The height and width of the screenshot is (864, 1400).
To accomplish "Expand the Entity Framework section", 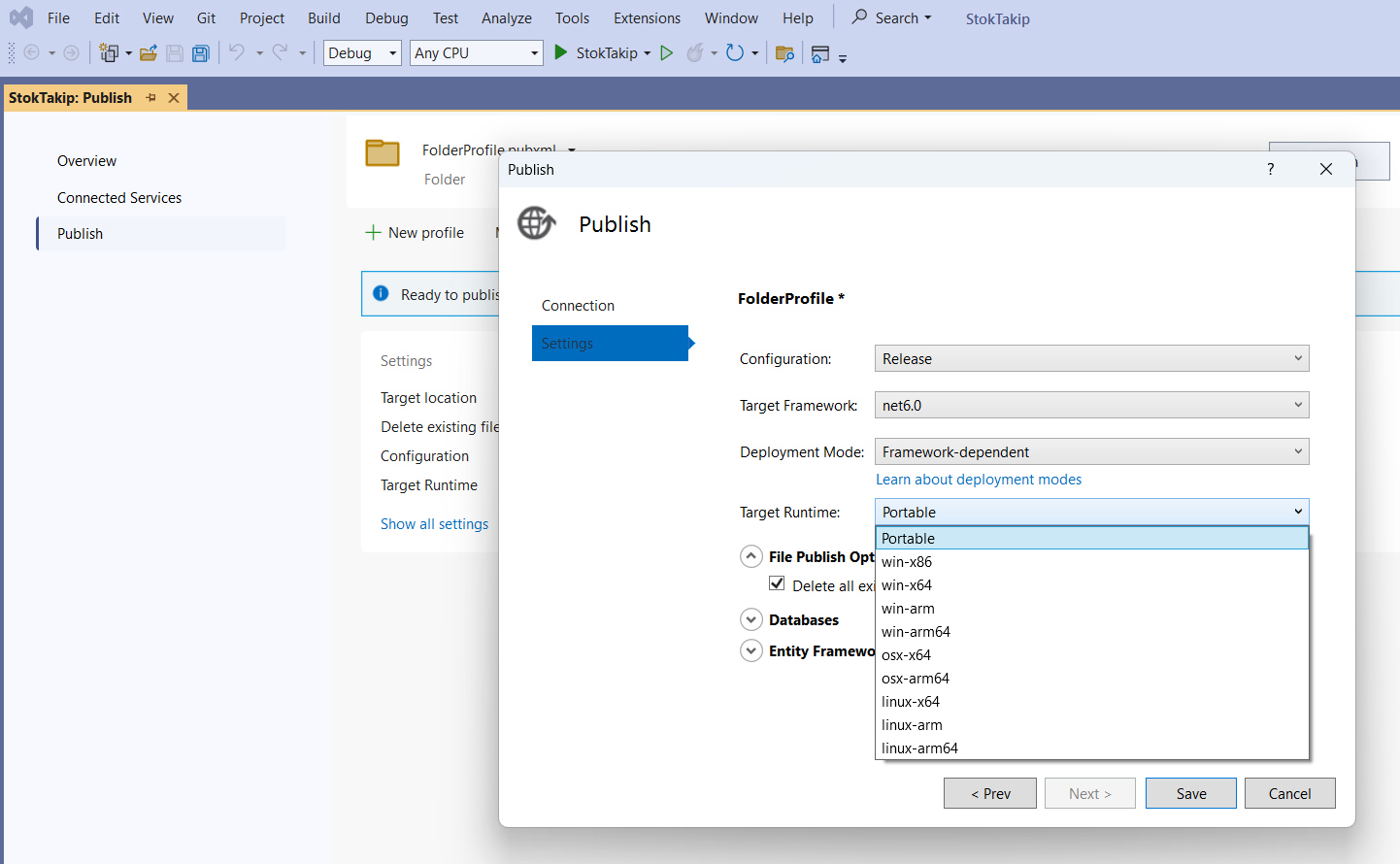I will click(750, 650).
